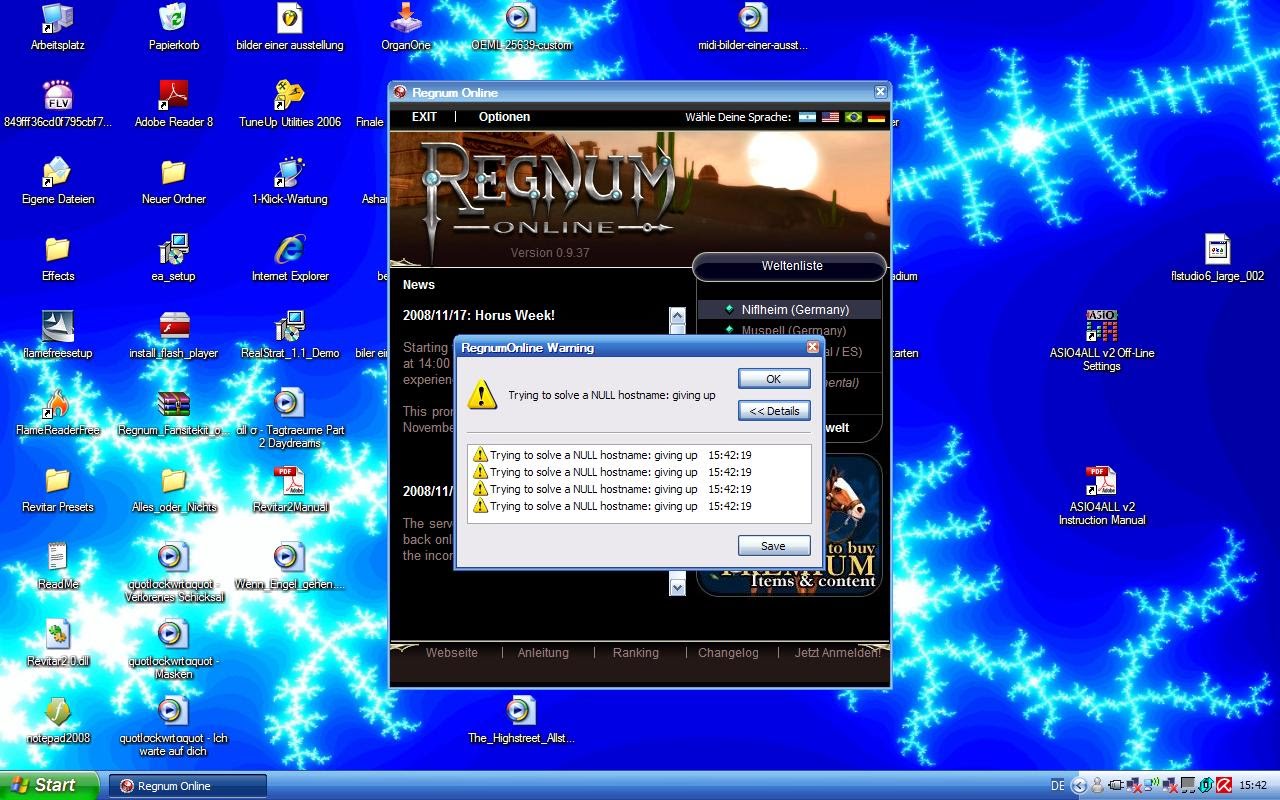Click Save in the warning dialog
Image resolution: width=1280 pixels, height=800 pixels.
tap(774, 546)
